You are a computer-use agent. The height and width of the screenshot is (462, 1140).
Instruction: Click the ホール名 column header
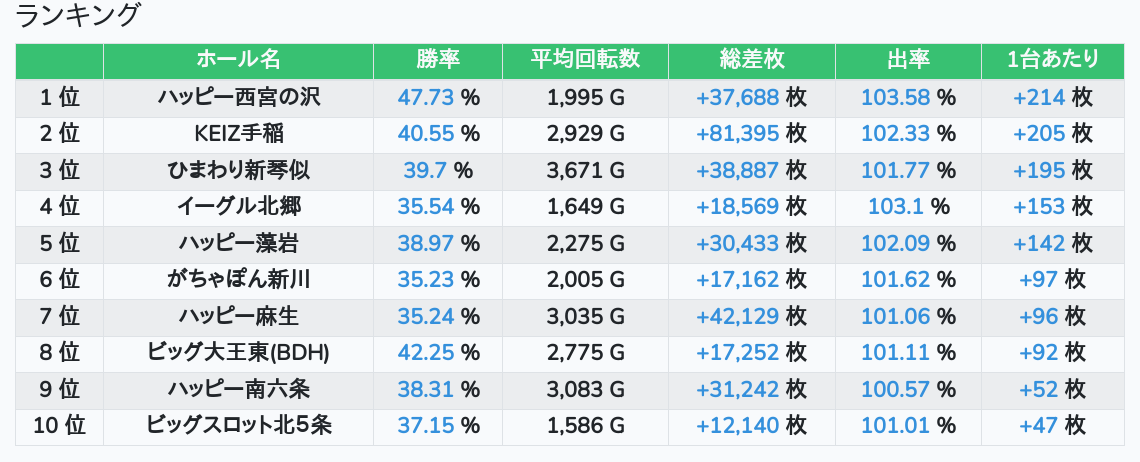238,60
